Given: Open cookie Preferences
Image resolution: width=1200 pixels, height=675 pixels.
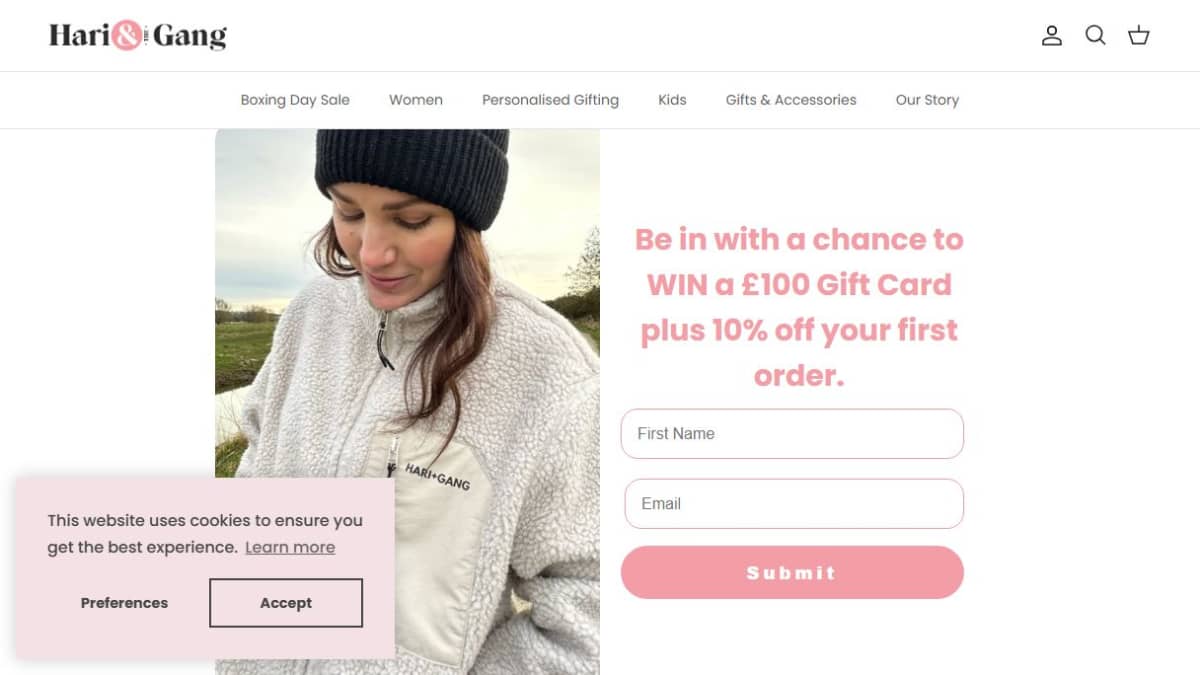Looking at the screenshot, I should click(x=124, y=603).
